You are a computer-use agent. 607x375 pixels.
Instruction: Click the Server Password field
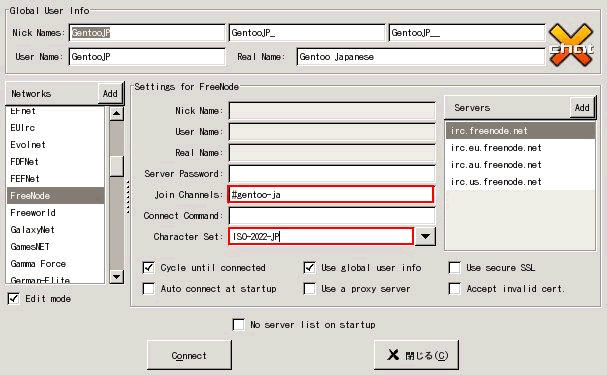point(332,174)
